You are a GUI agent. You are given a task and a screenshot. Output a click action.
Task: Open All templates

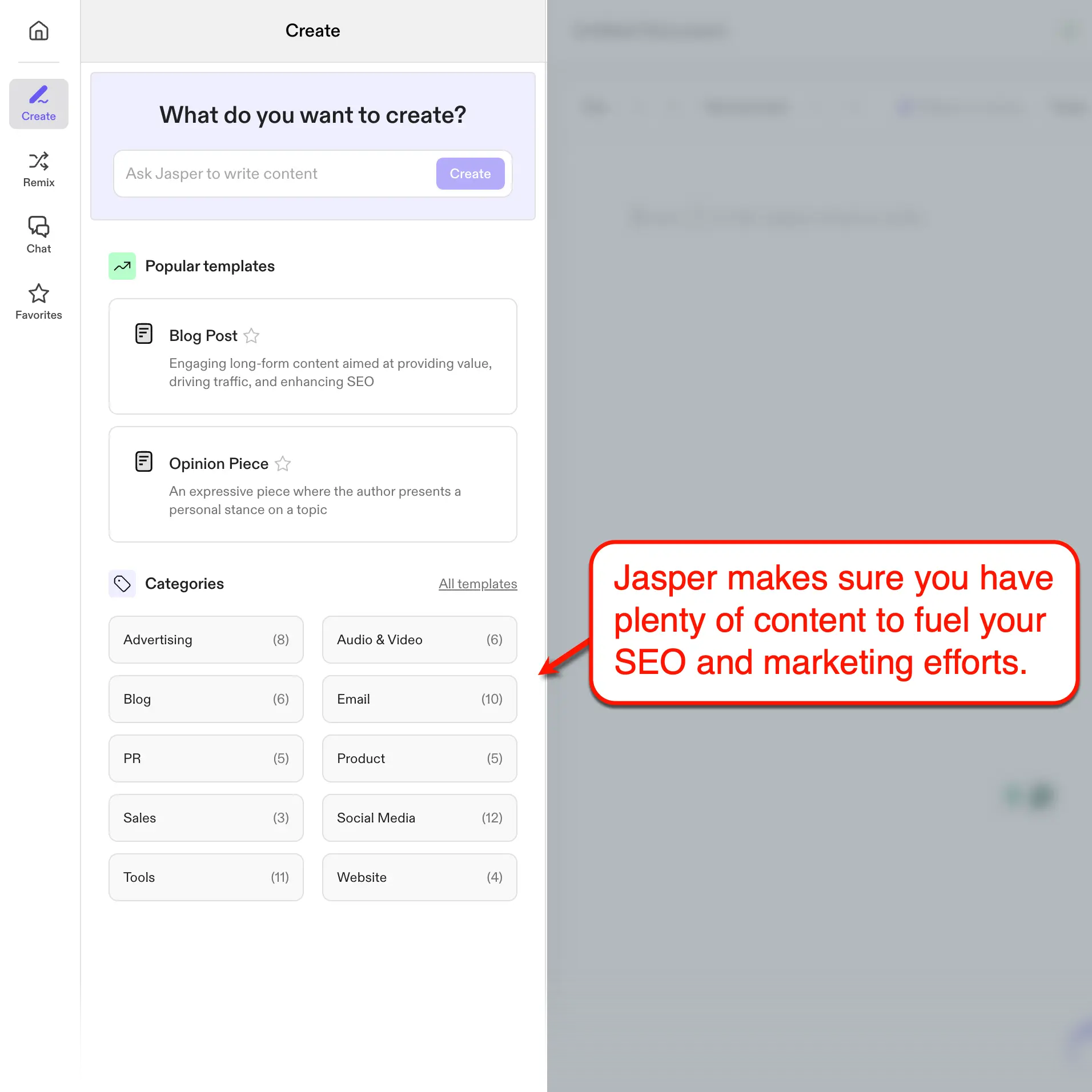tap(477, 584)
